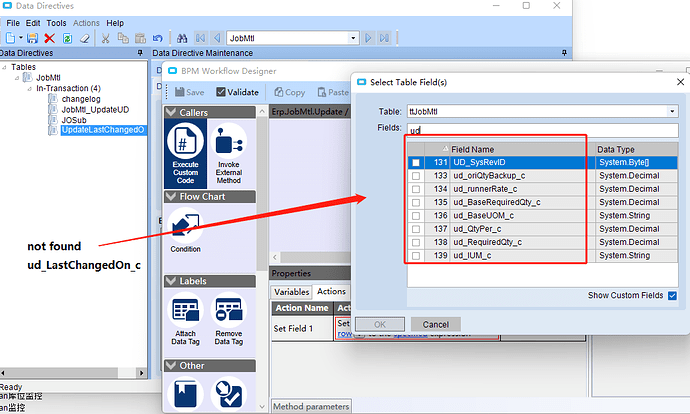The width and height of the screenshot is (690, 414).
Task: Go to previous record arrow icon
Action: tap(217, 38)
